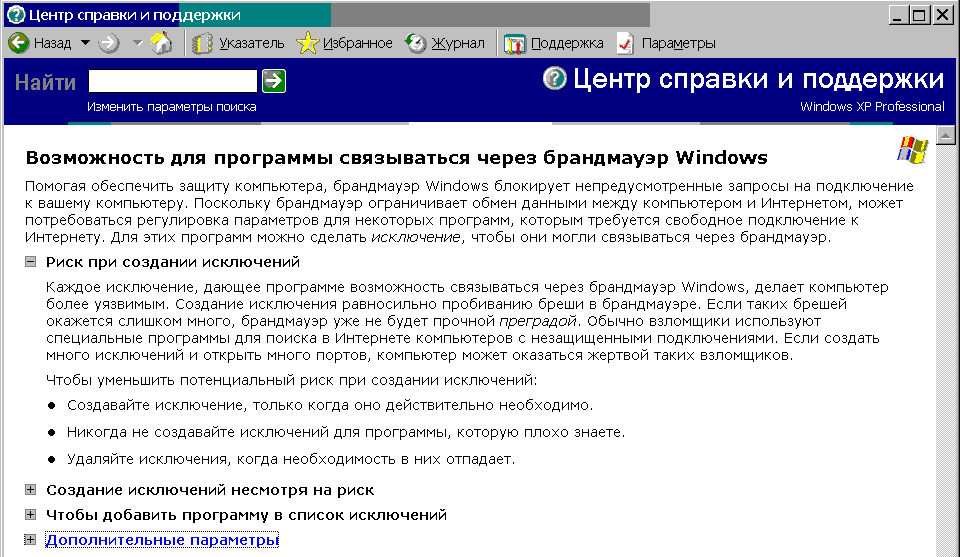Click bullet Никогда не создавайте исключений
This screenshot has width=960, height=557.
[346, 432]
